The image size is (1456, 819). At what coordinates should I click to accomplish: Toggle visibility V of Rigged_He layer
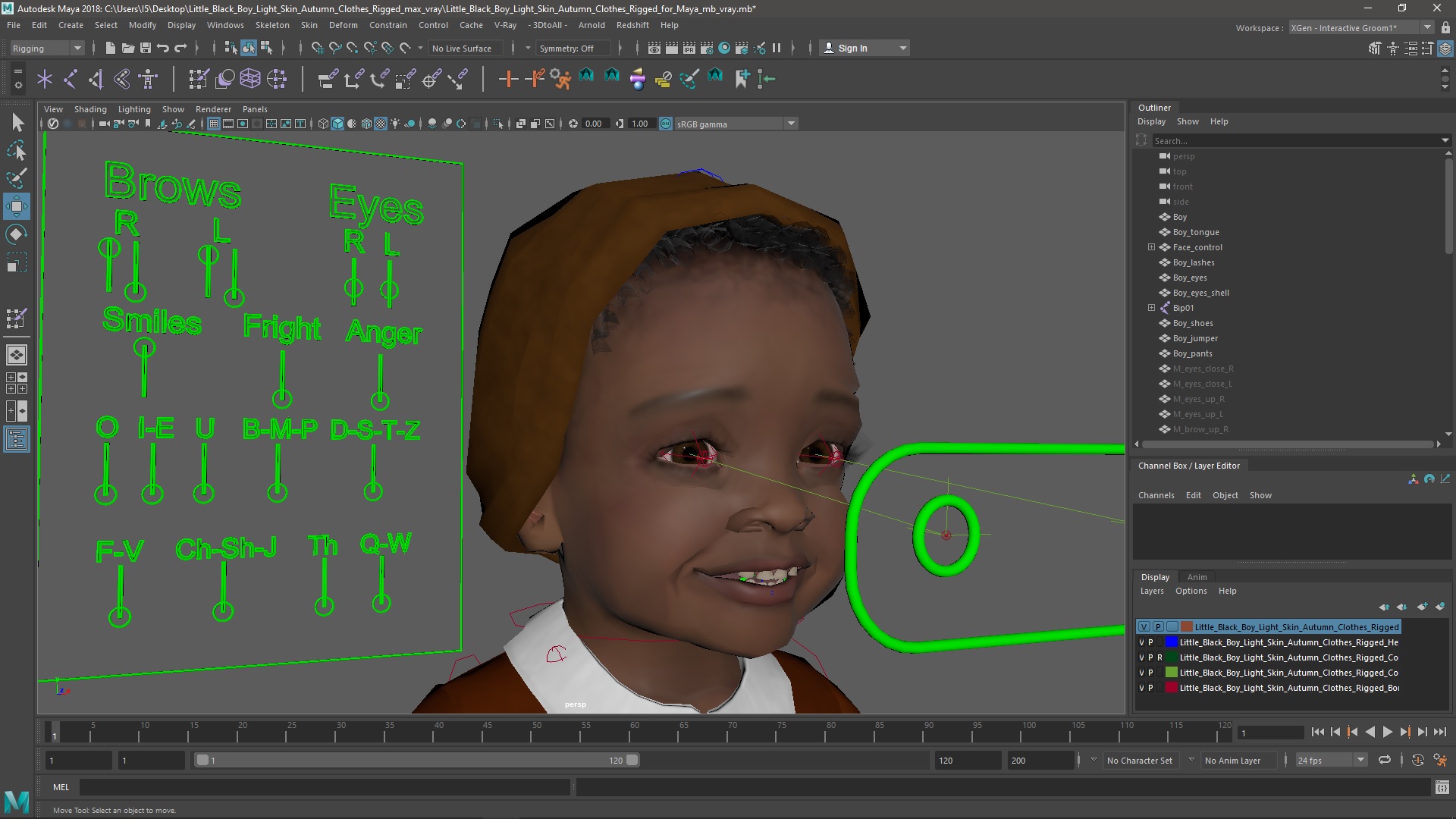[x=1141, y=642]
